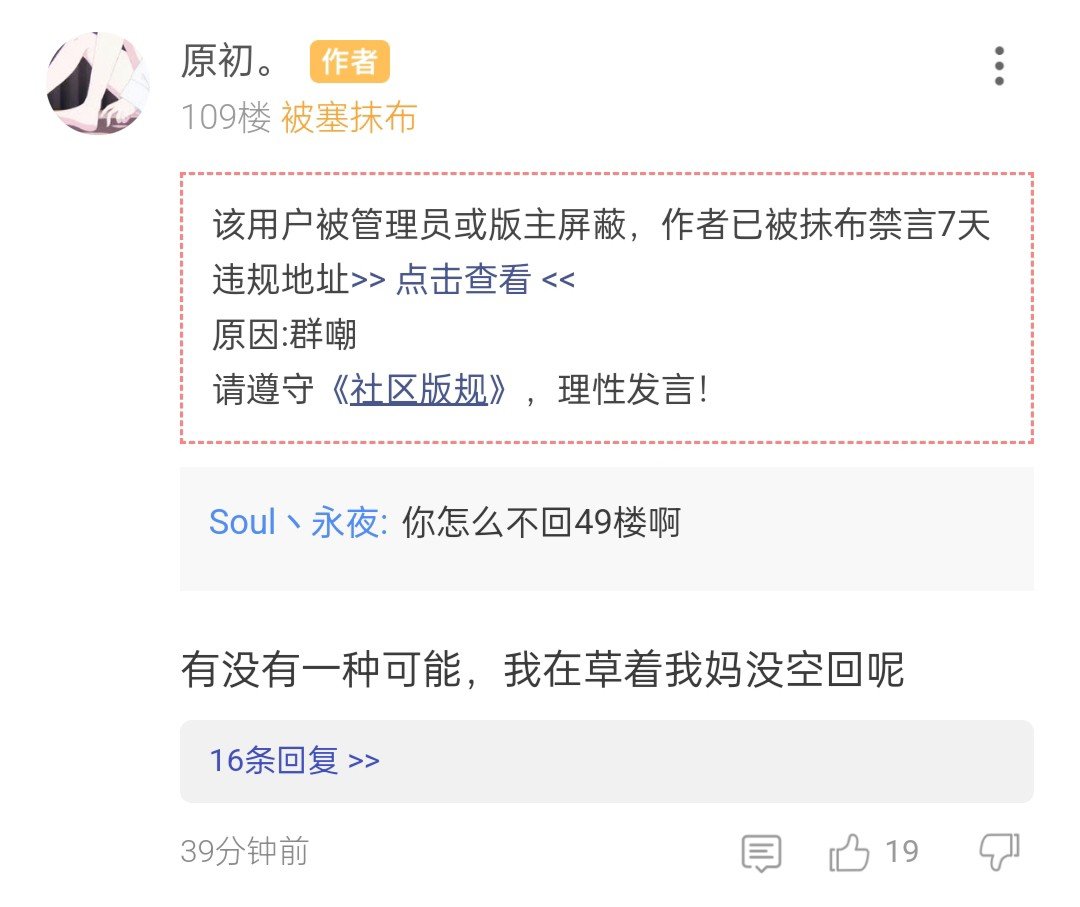Click the main comment text 有没有一种可能
Viewport: 1080px width, 907px height.
tap(542, 670)
